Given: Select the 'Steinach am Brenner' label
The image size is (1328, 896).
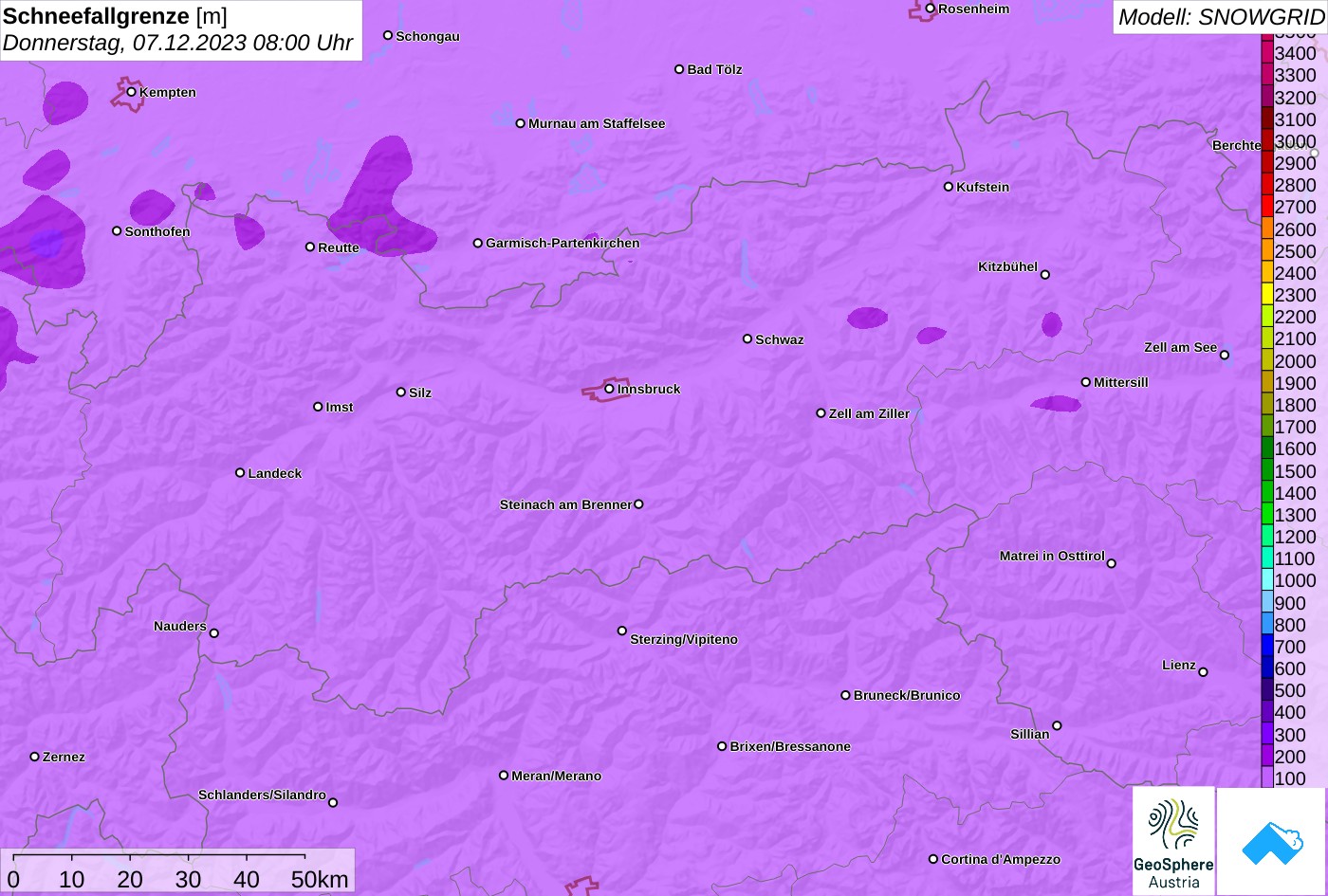Looking at the screenshot, I should tap(565, 504).
